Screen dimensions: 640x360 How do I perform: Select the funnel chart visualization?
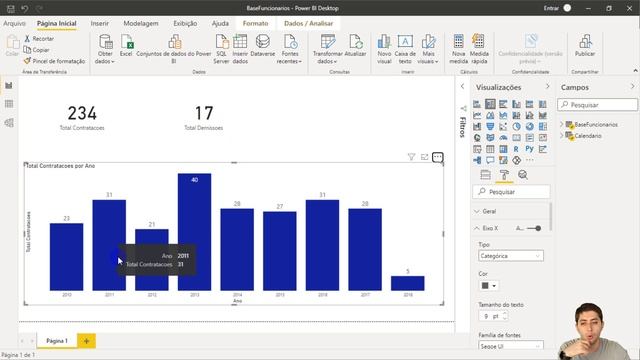[x=490, y=127]
